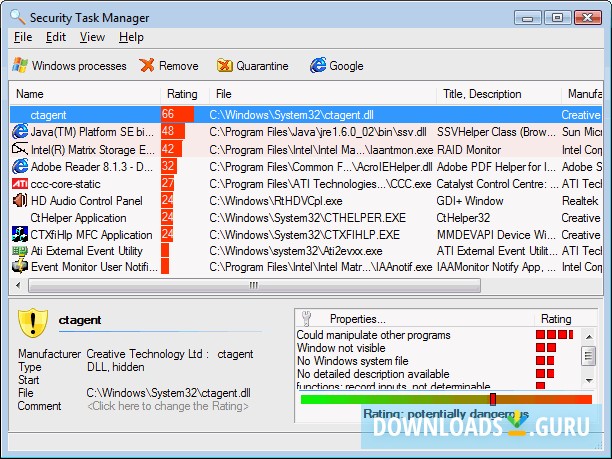This screenshot has width=612, height=459.
Task: Sort by Title, Description column header
Action: (x=499, y=94)
